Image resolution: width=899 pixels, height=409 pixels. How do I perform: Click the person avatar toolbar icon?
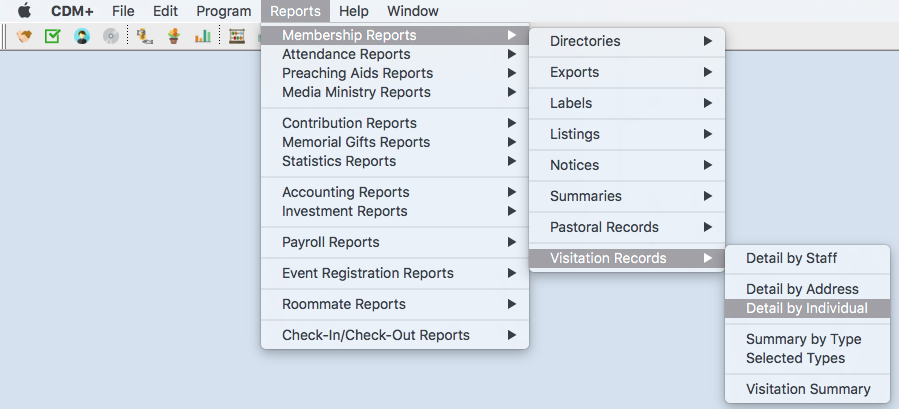point(81,36)
